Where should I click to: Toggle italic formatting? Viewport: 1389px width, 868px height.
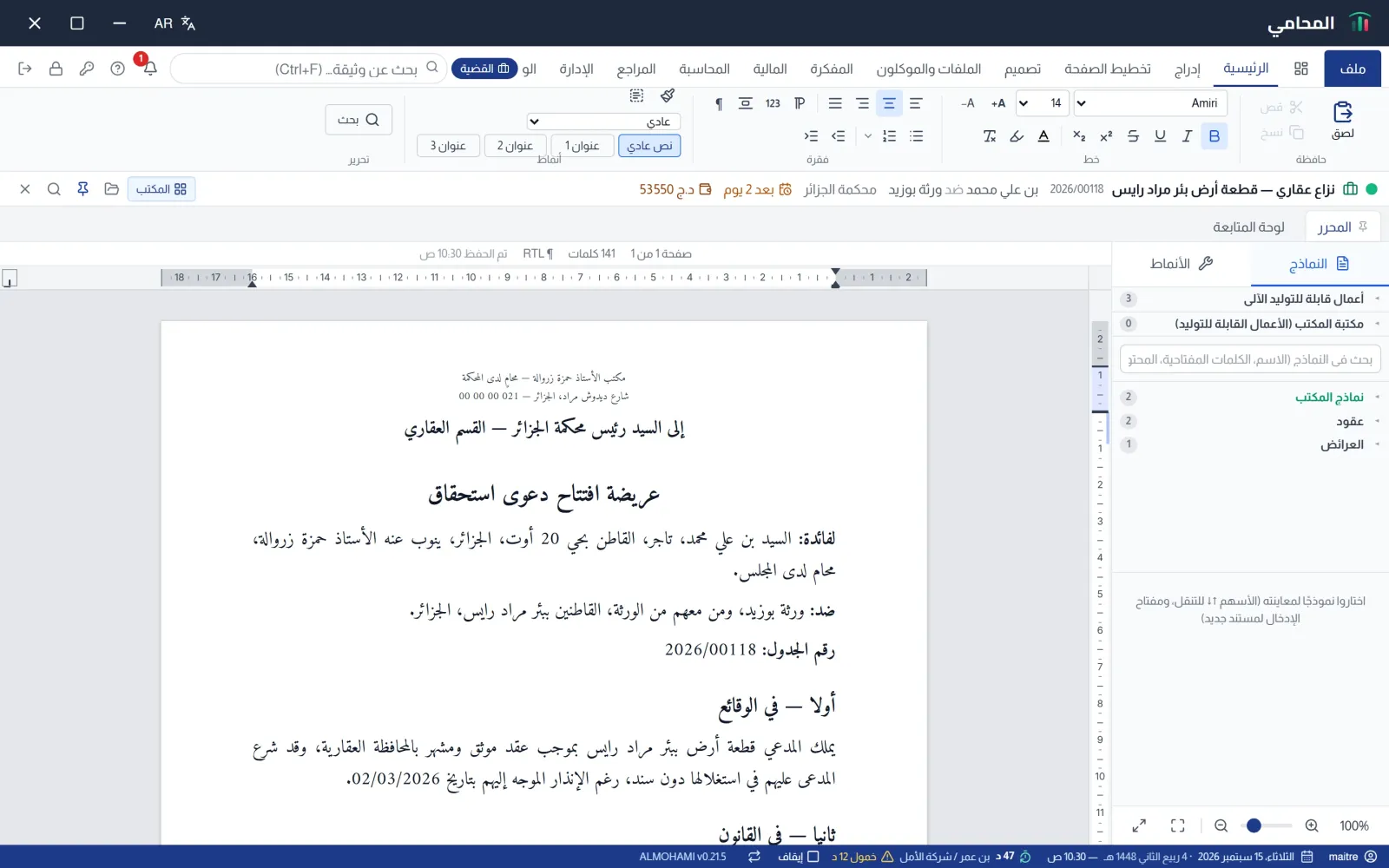click(1187, 136)
